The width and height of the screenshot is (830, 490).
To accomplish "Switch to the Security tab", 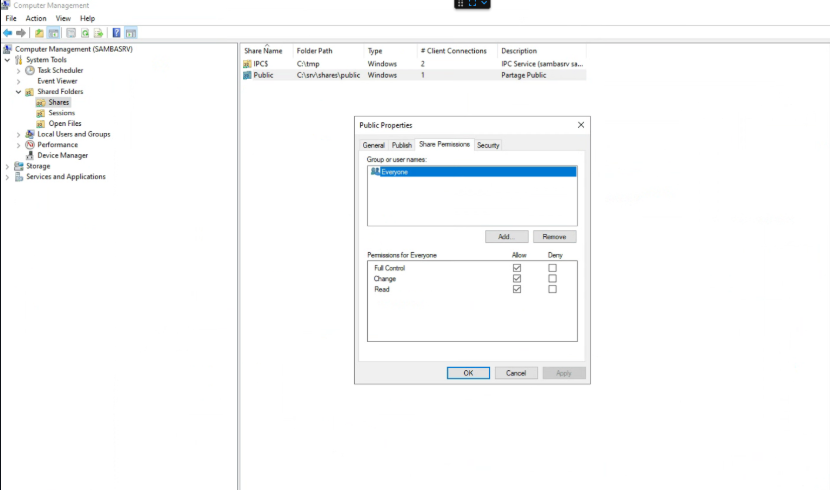I will coord(488,145).
